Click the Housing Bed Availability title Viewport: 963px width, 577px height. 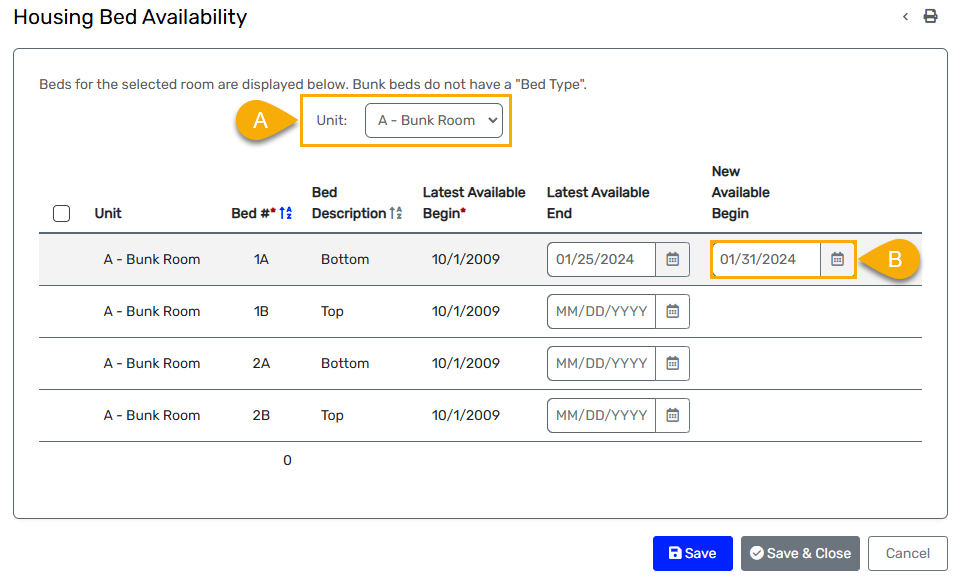tap(130, 17)
